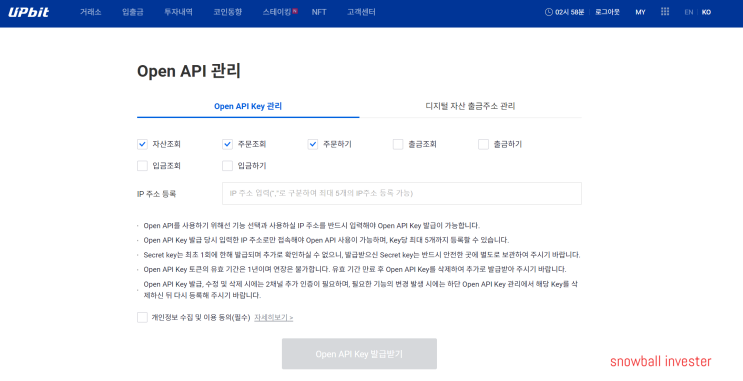Click the IP 주소 입력 field
The height and width of the screenshot is (381, 743).
402,193
